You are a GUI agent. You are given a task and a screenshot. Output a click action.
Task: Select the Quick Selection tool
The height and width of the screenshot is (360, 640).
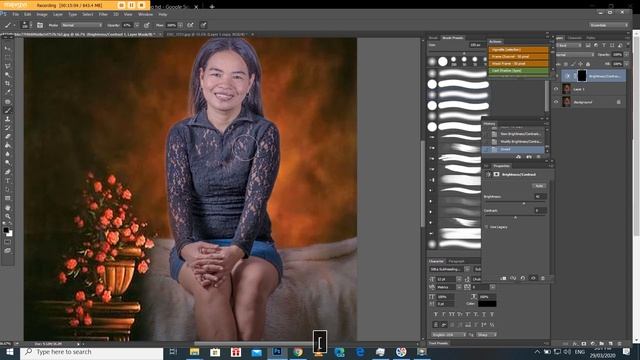7,75
